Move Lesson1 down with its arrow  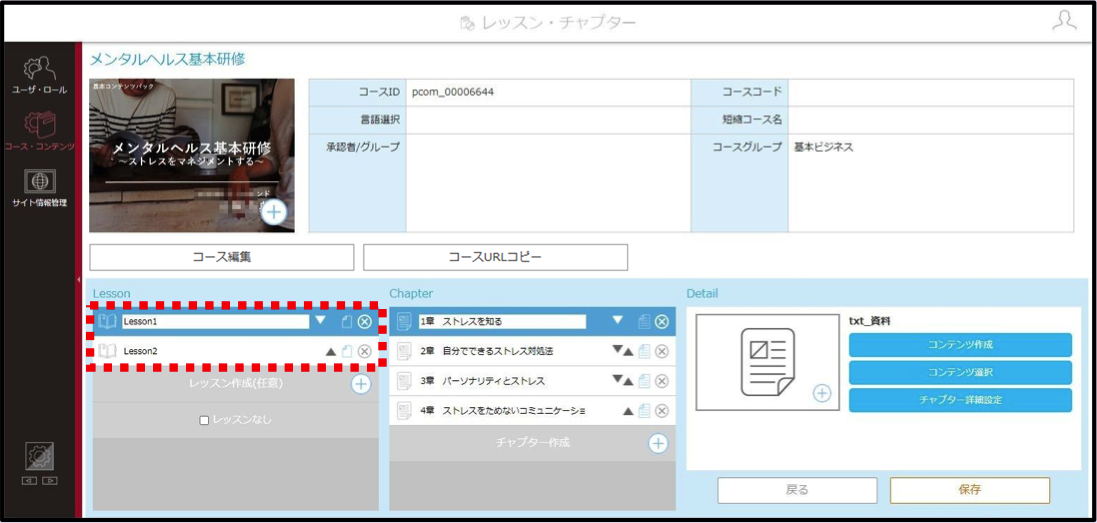click(320, 320)
